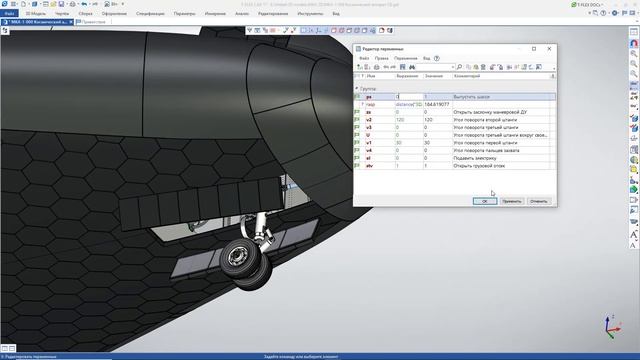This screenshot has width=640, height=360.
Task: Open the Файл menu in main window
Action: (x=9, y=13)
